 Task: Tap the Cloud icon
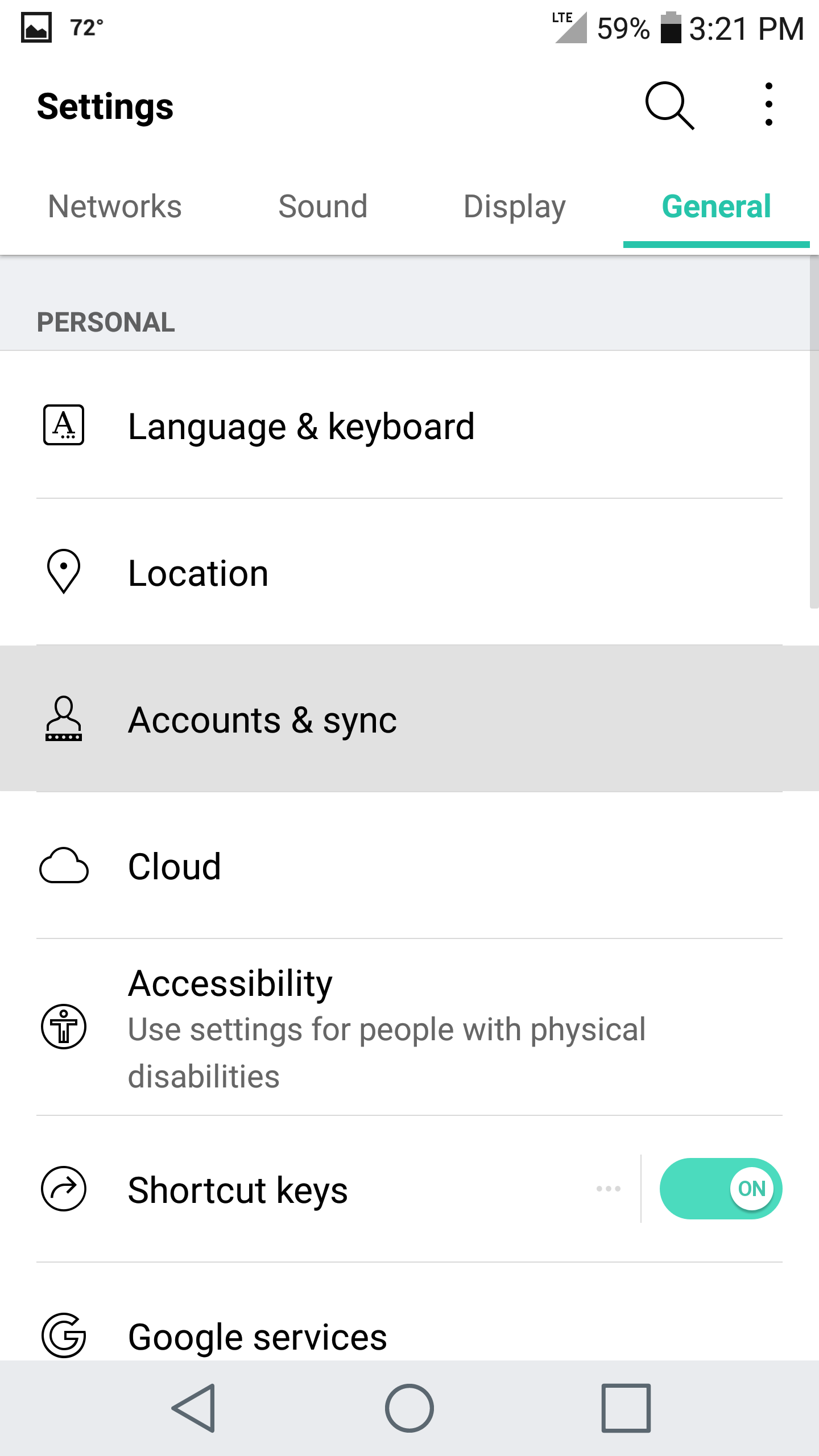(64, 866)
